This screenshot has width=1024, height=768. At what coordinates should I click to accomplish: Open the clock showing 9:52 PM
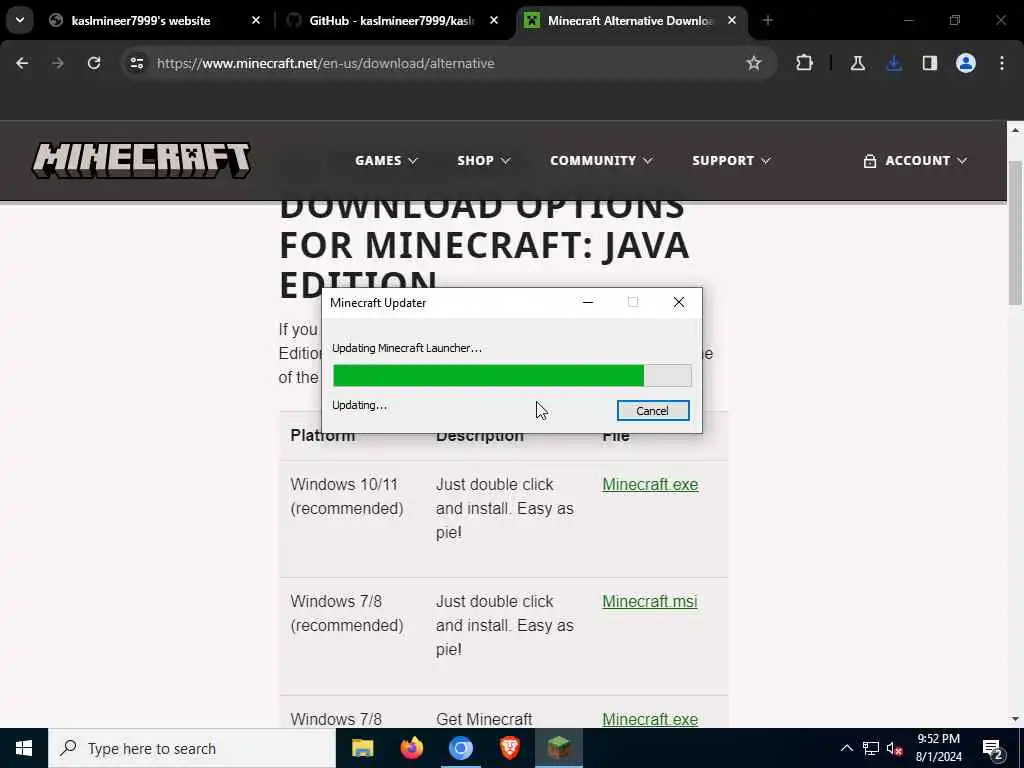tap(938, 748)
